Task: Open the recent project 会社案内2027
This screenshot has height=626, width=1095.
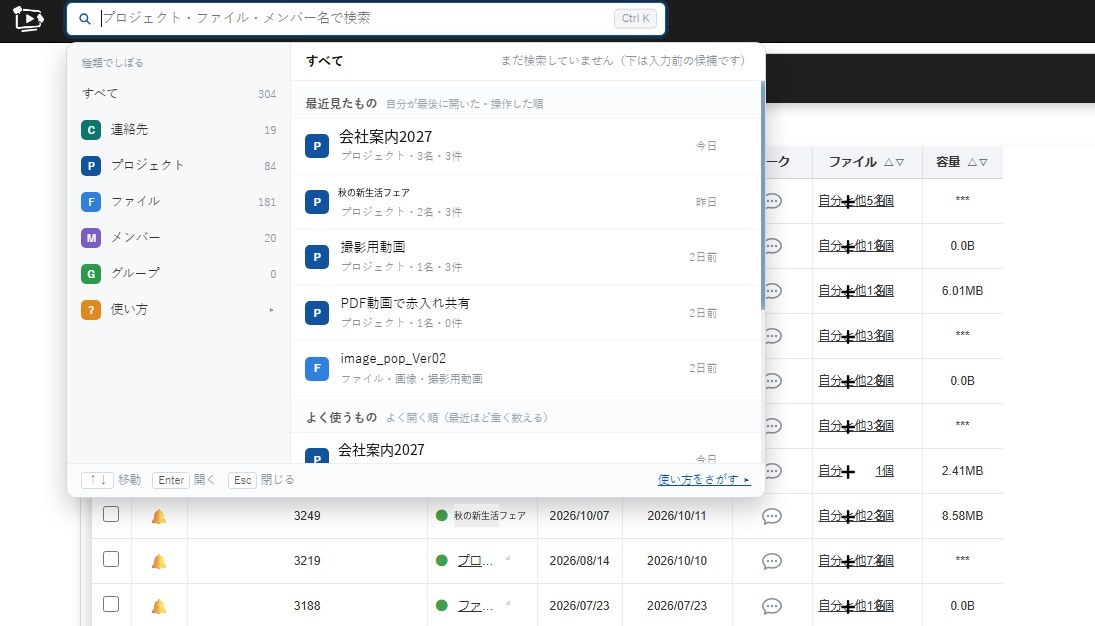Action: pos(525,146)
